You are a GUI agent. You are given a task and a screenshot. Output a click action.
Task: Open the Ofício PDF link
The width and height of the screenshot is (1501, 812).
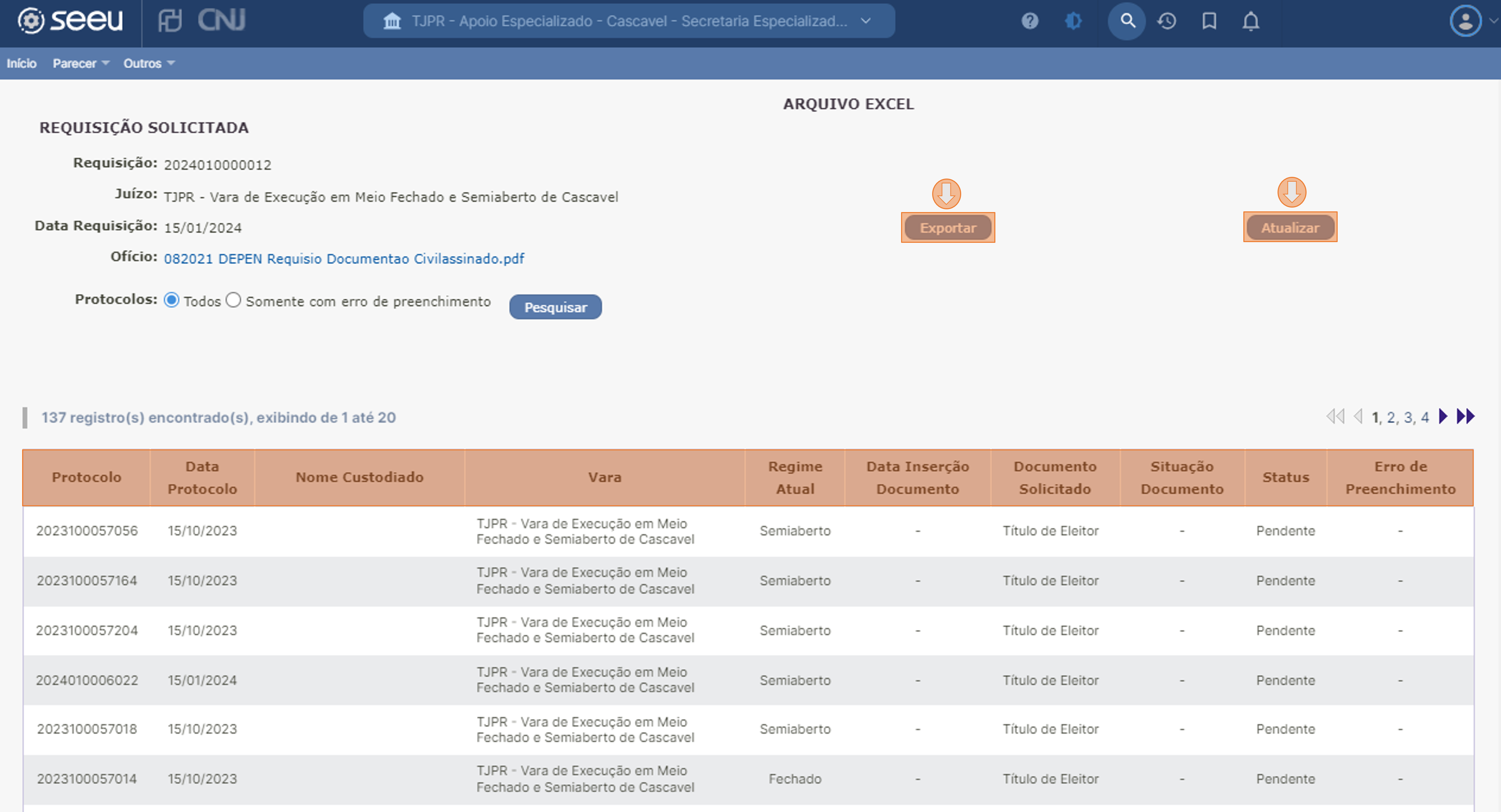[344, 259]
